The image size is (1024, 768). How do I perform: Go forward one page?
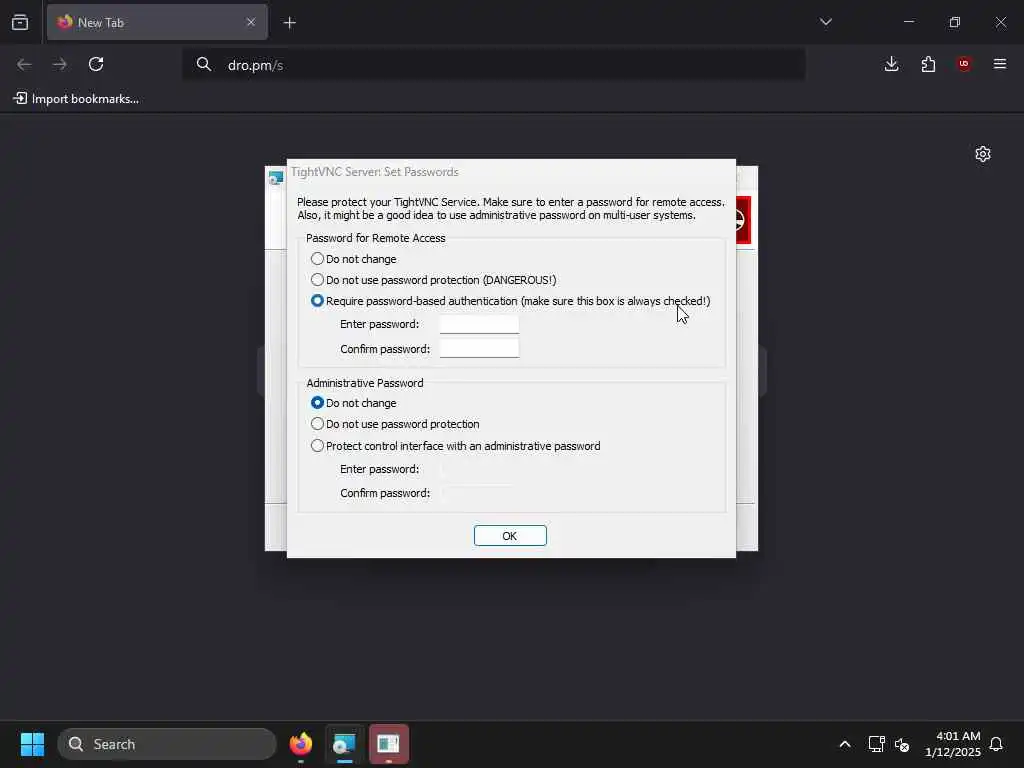60,64
